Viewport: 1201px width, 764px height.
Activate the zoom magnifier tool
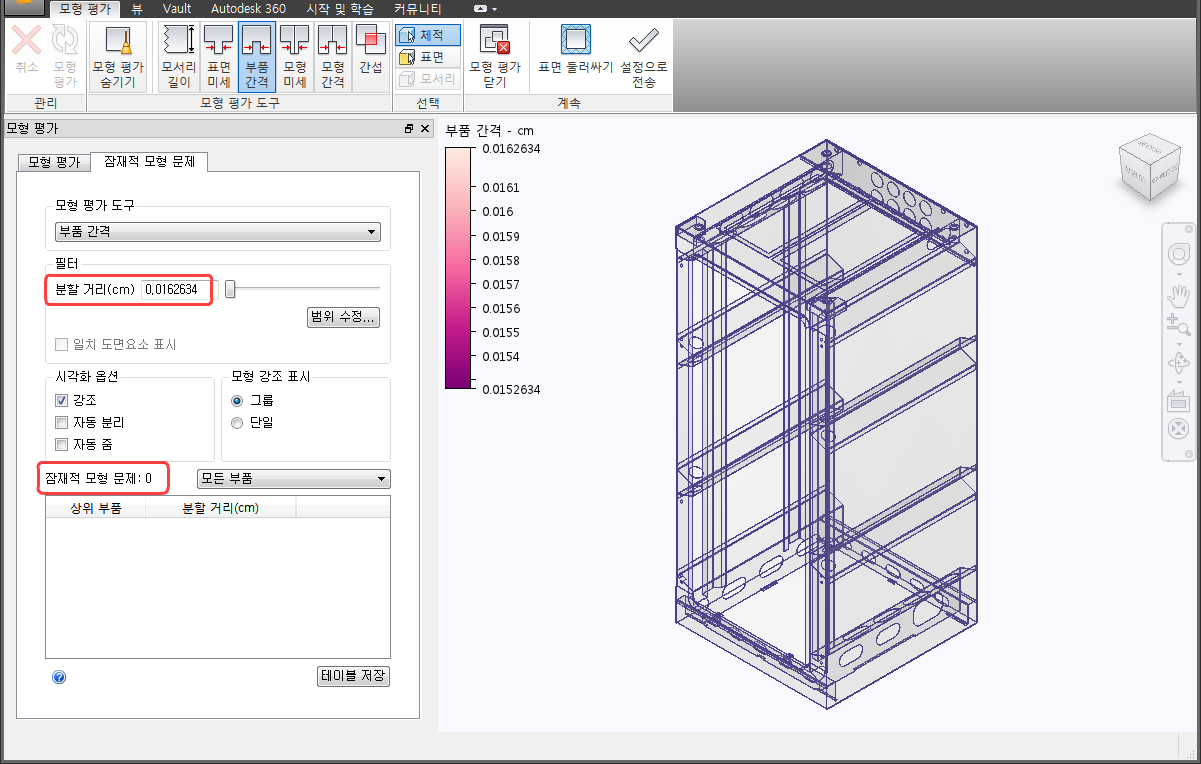[x=1178, y=323]
